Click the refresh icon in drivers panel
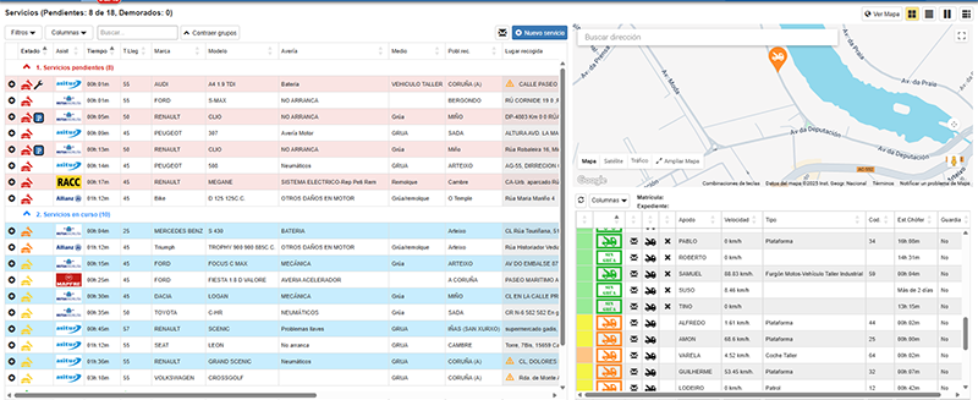The width and height of the screenshot is (978, 400). pos(582,201)
